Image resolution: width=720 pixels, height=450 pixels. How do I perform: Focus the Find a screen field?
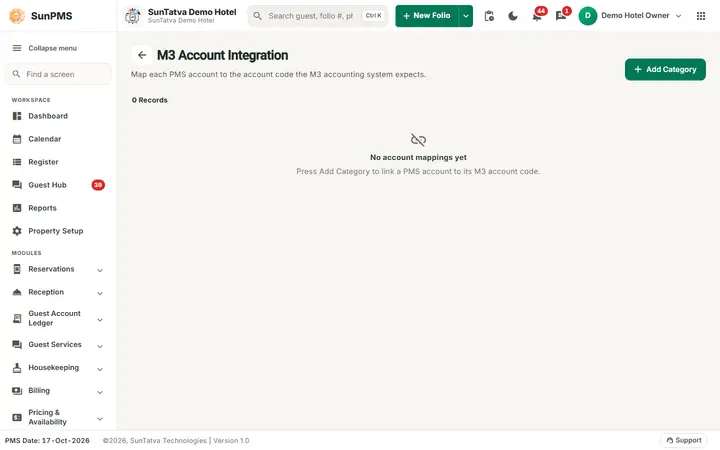[x=58, y=74]
